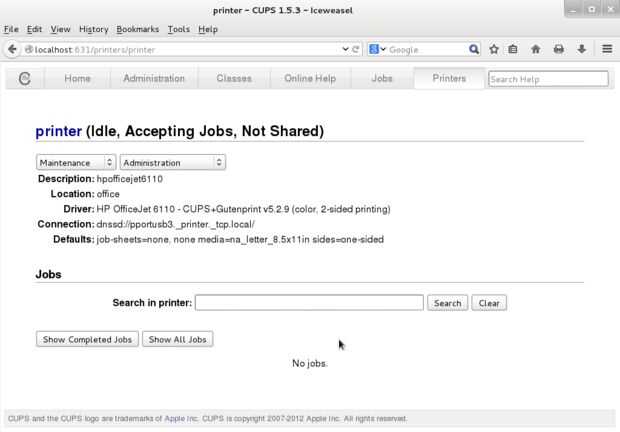Open the bookmarks list icon
Screen dimensions: 620x432
pyautogui.click(x=513, y=49)
